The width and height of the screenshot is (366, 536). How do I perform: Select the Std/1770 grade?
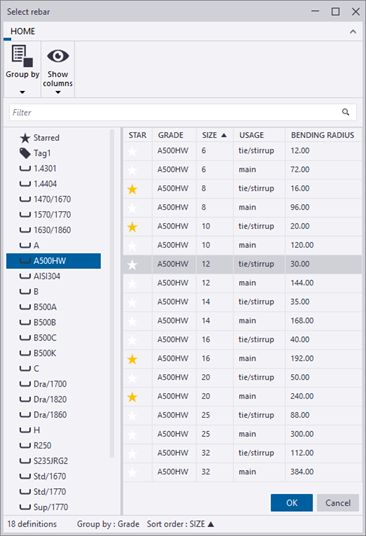pyautogui.click(x=43, y=492)
